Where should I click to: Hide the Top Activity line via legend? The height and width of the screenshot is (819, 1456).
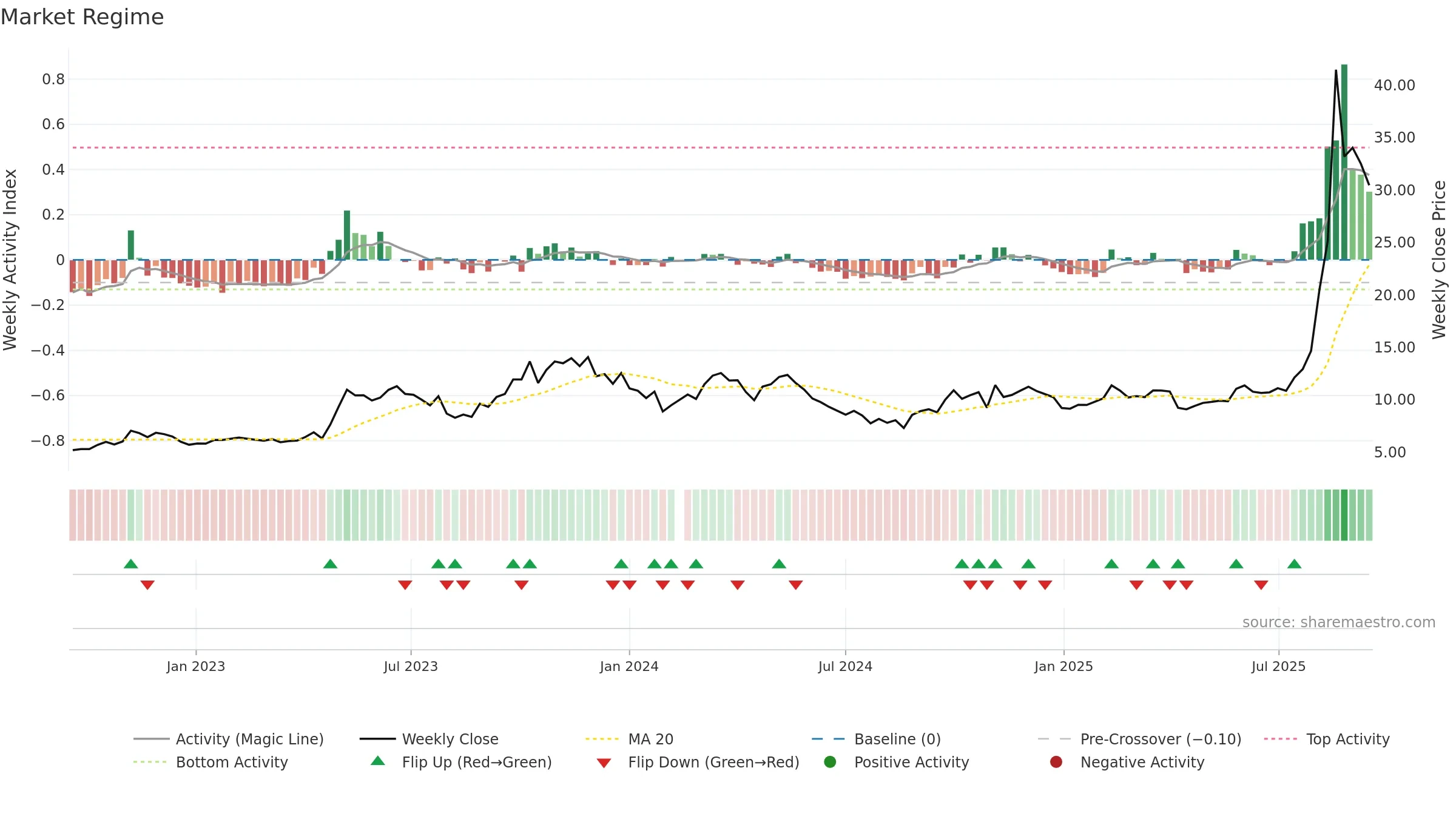point(1327,739)
